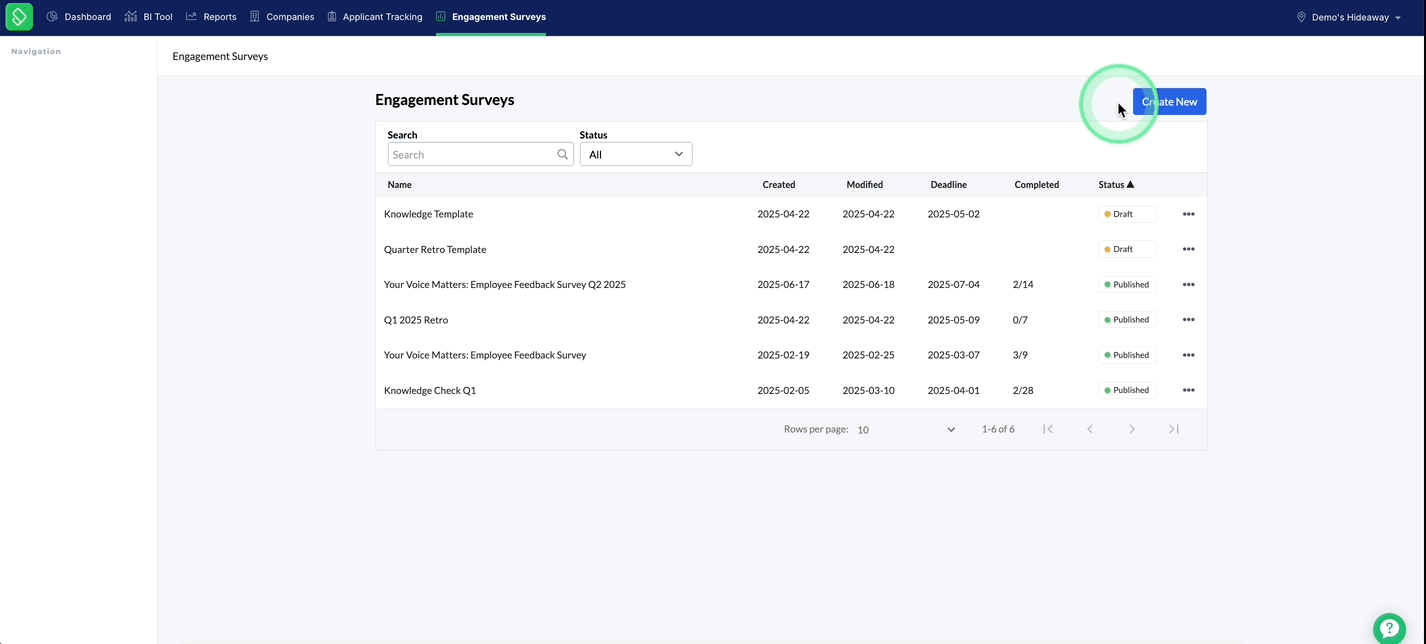Go to next page arrow
This screenshot has height=644, width=1426.
(x=1132, y=429)
